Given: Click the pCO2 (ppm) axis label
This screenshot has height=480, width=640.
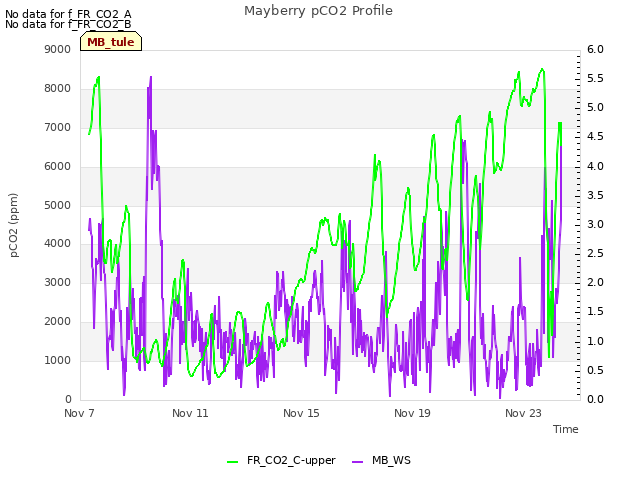Looking at the screenshot, I should [13, 225].
